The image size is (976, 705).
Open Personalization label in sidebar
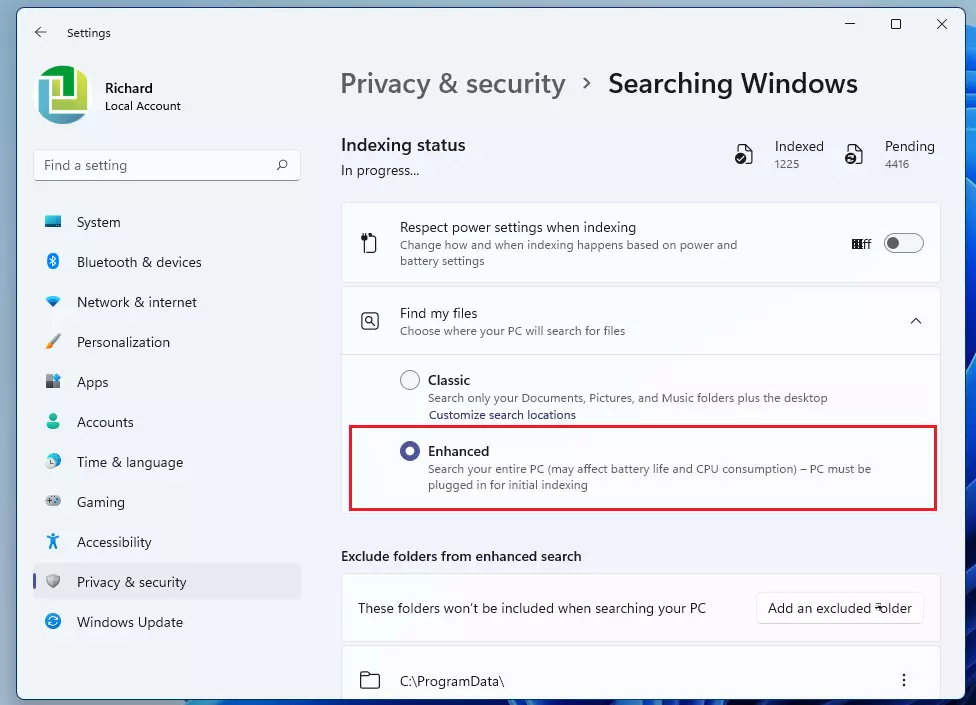[x=123, y=342]
